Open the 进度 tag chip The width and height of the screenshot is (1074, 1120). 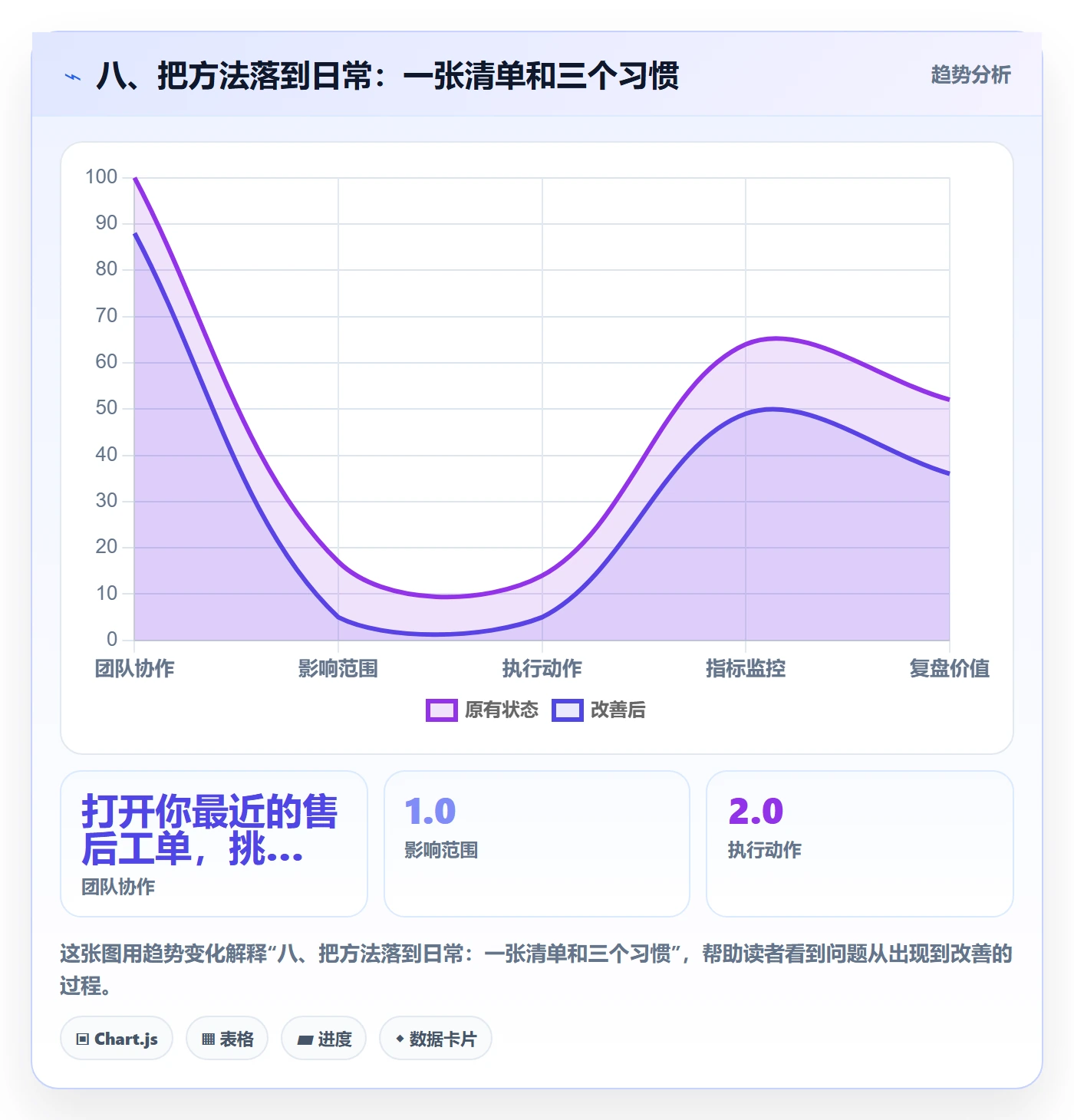point(324,1039)
